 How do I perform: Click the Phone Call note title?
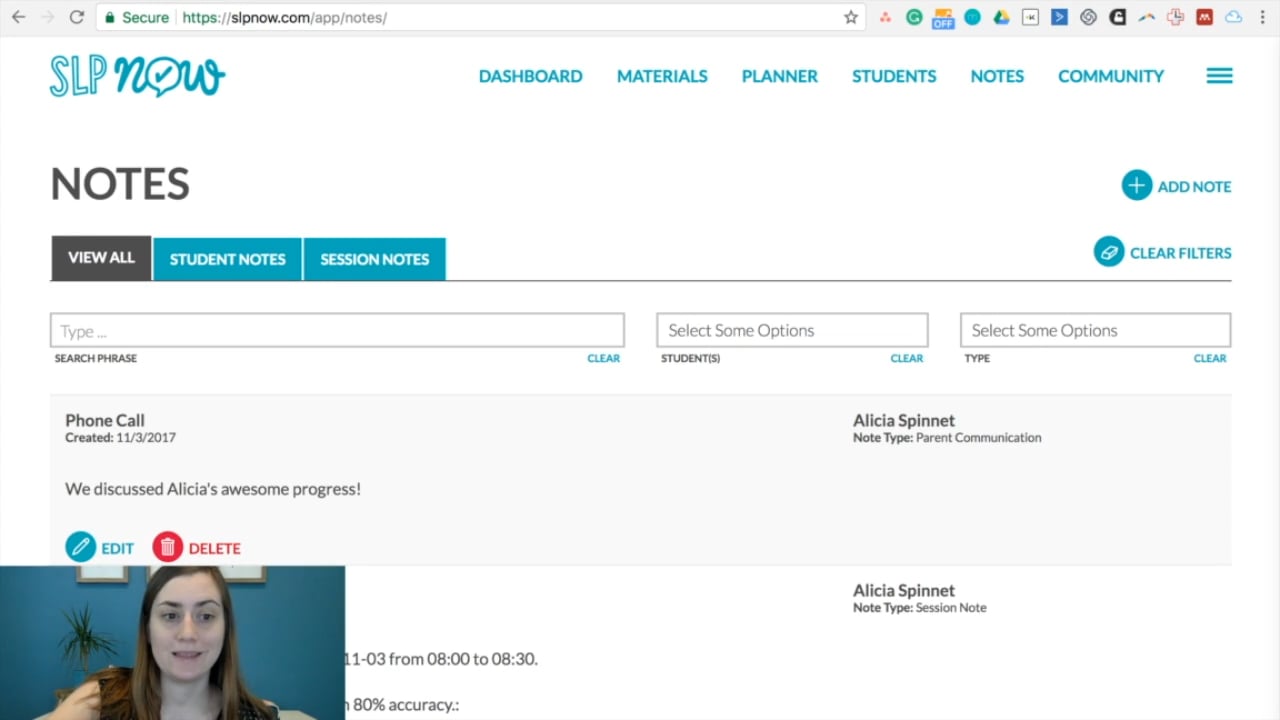tap(105, 421)
